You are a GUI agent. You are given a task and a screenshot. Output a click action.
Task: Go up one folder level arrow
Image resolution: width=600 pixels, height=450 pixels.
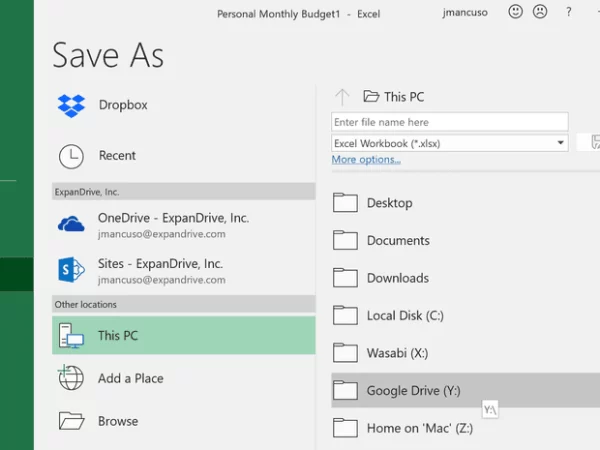pos(342,97)
